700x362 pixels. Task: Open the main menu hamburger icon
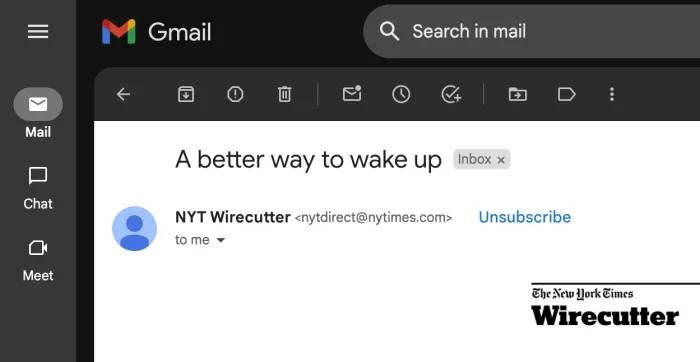(x=38, y=31)
